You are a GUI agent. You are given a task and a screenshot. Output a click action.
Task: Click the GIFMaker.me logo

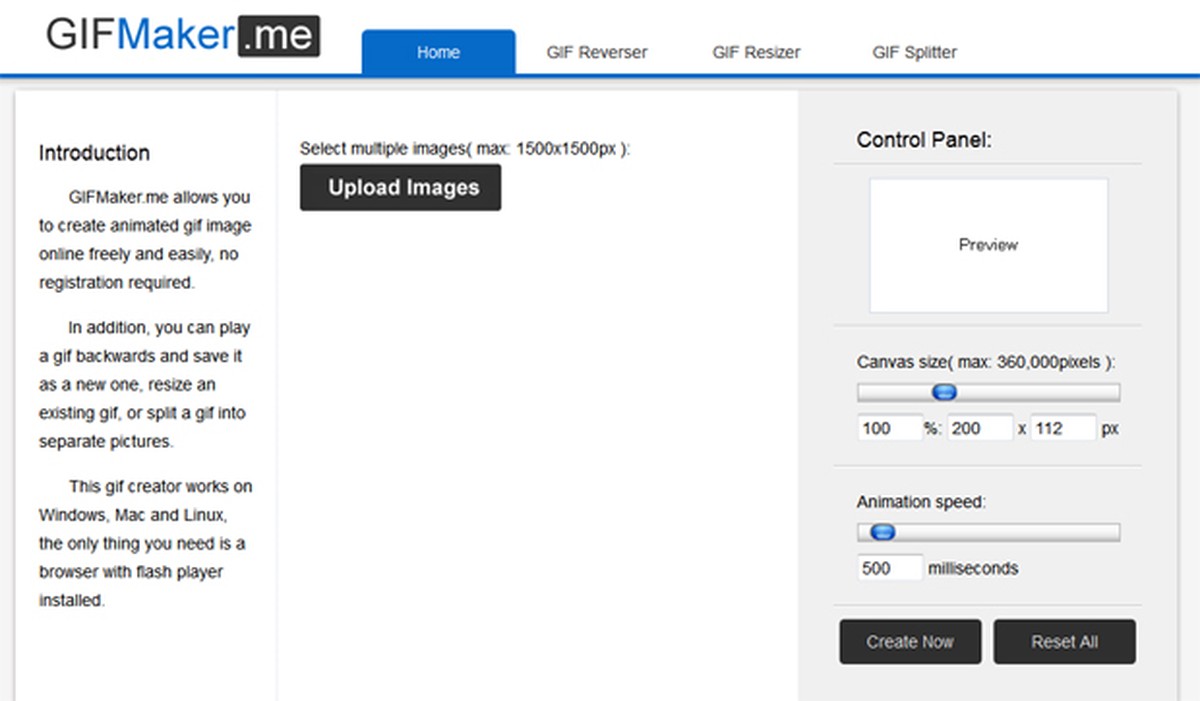click(182, 36)
